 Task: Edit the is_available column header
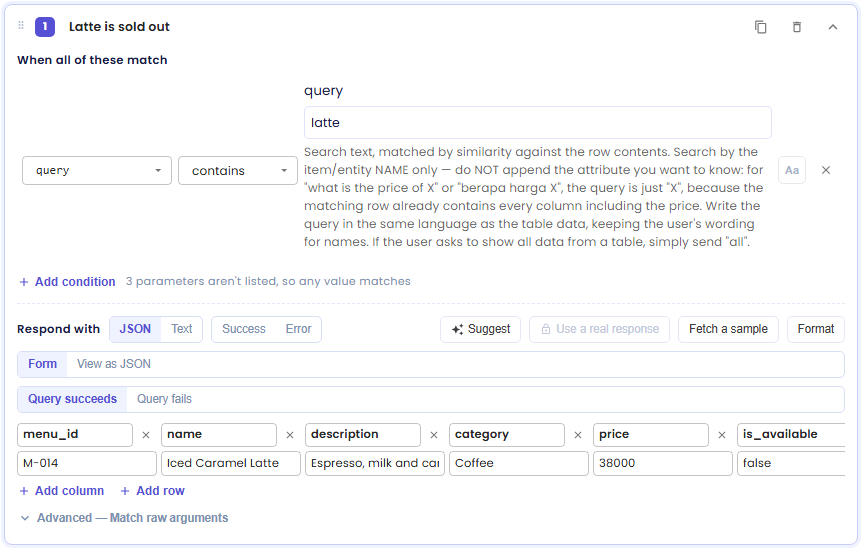pyautogui.click(x=791, y=434)
